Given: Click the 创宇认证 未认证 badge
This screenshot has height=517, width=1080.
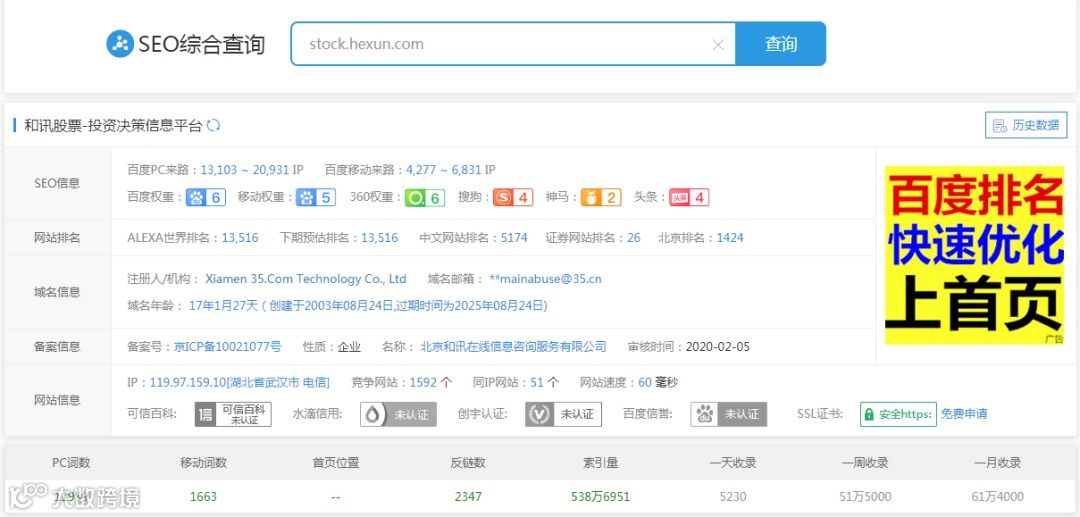Looking at the screenshot, I should (563, 414).
